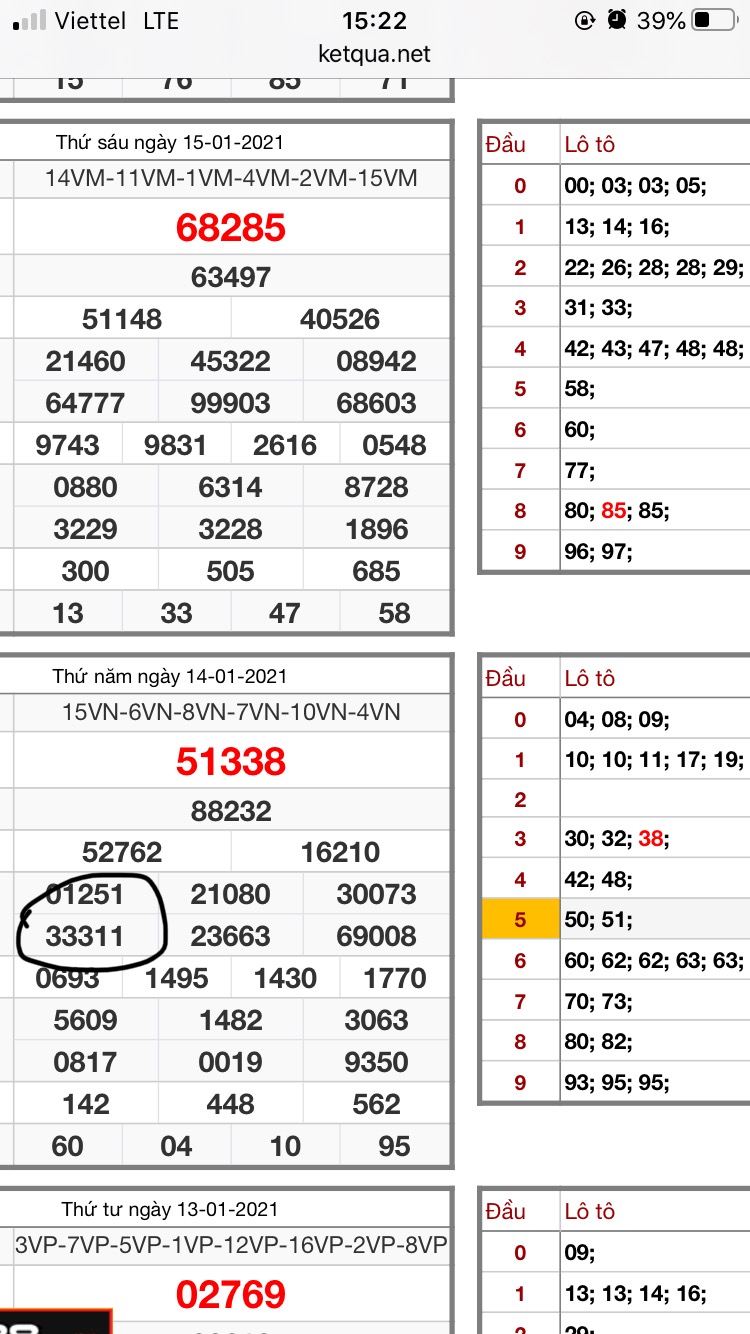
Task: Click the four-digit number 9743
Action: pos(67,445)
